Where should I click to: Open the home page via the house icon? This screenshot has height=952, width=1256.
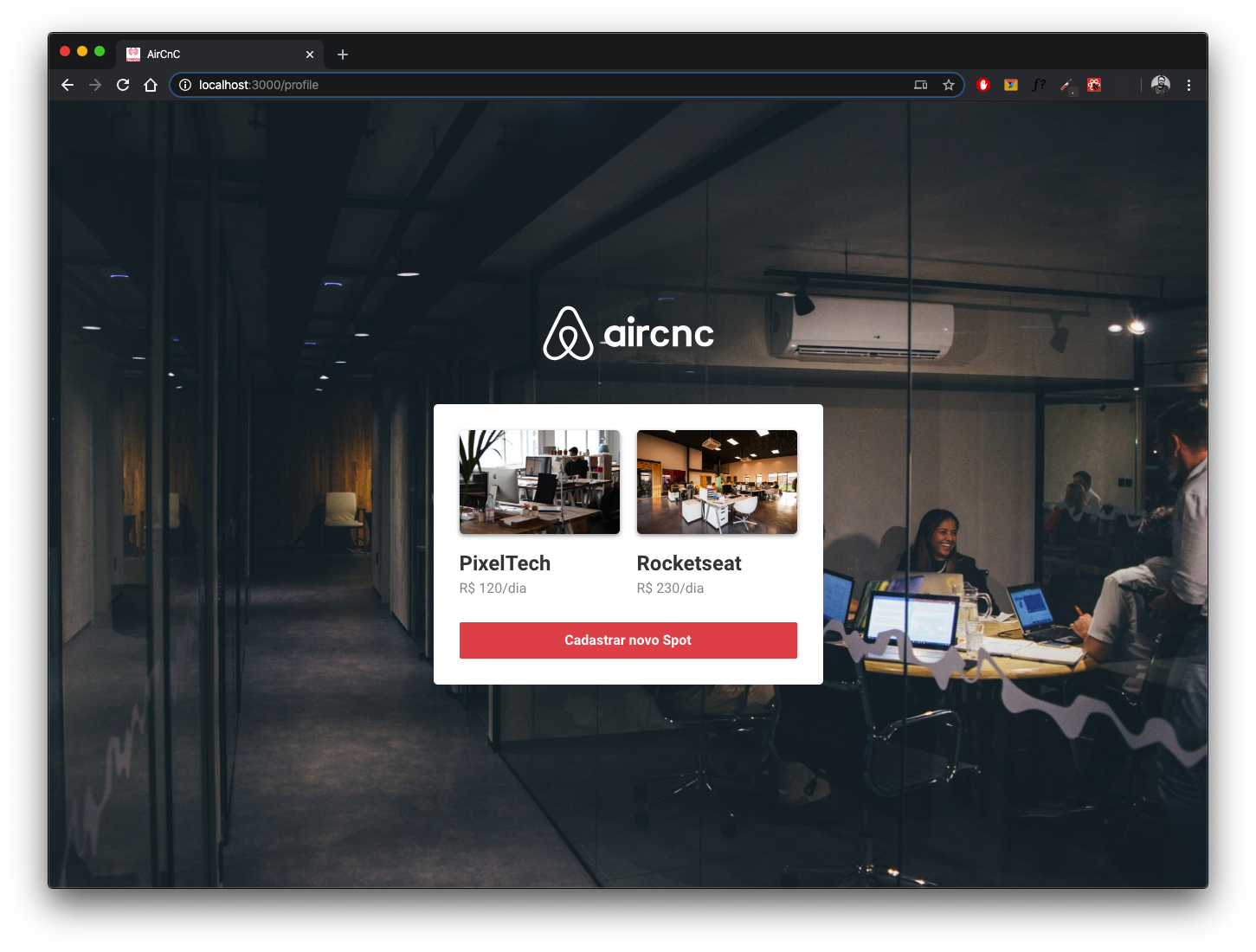coord(151,85)
